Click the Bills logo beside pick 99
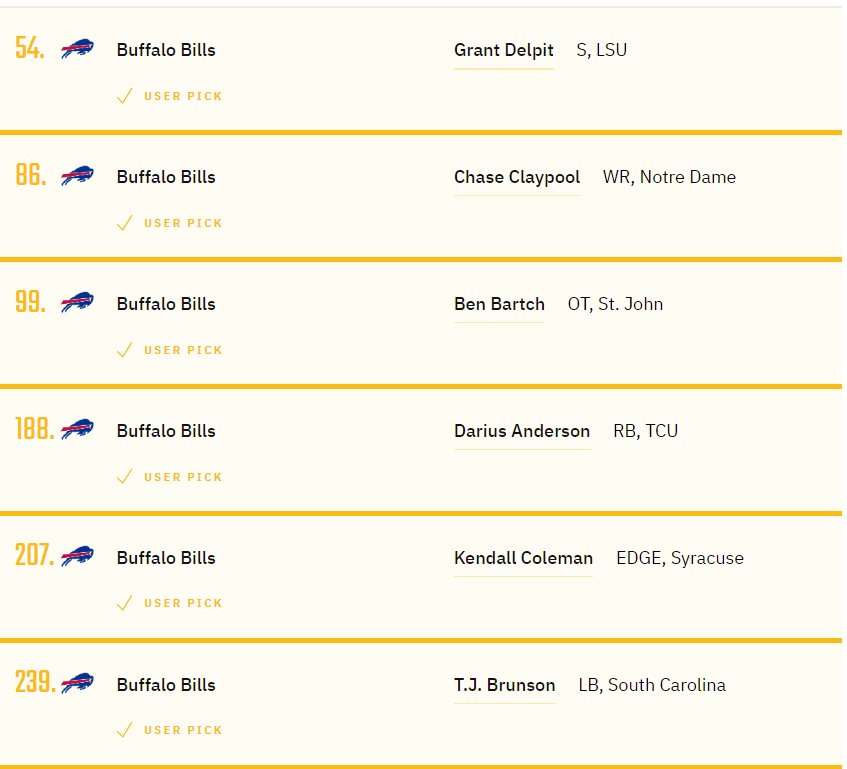847x769 pixels. pos(77,302)
